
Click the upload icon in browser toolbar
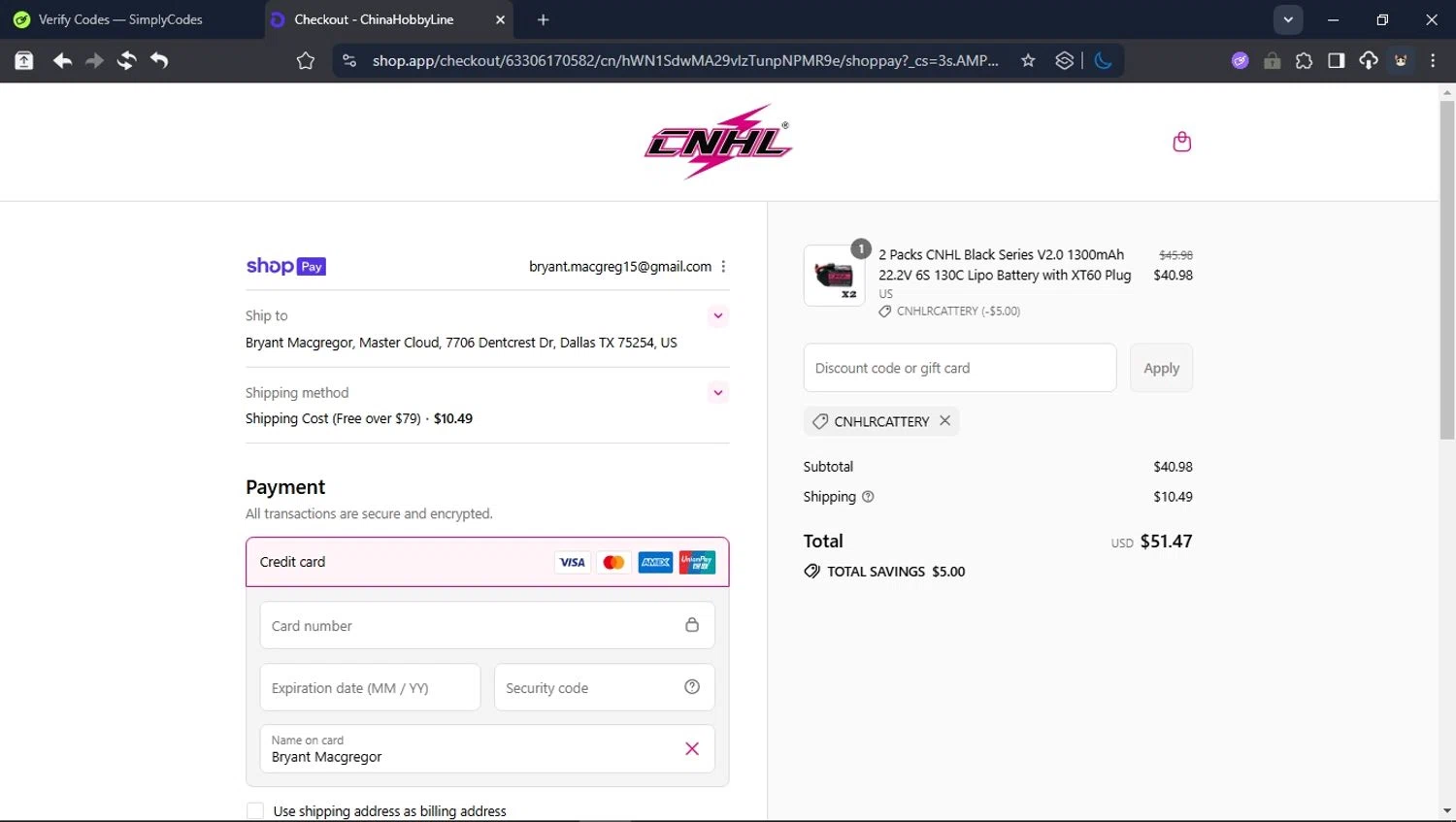coord(24,61)
